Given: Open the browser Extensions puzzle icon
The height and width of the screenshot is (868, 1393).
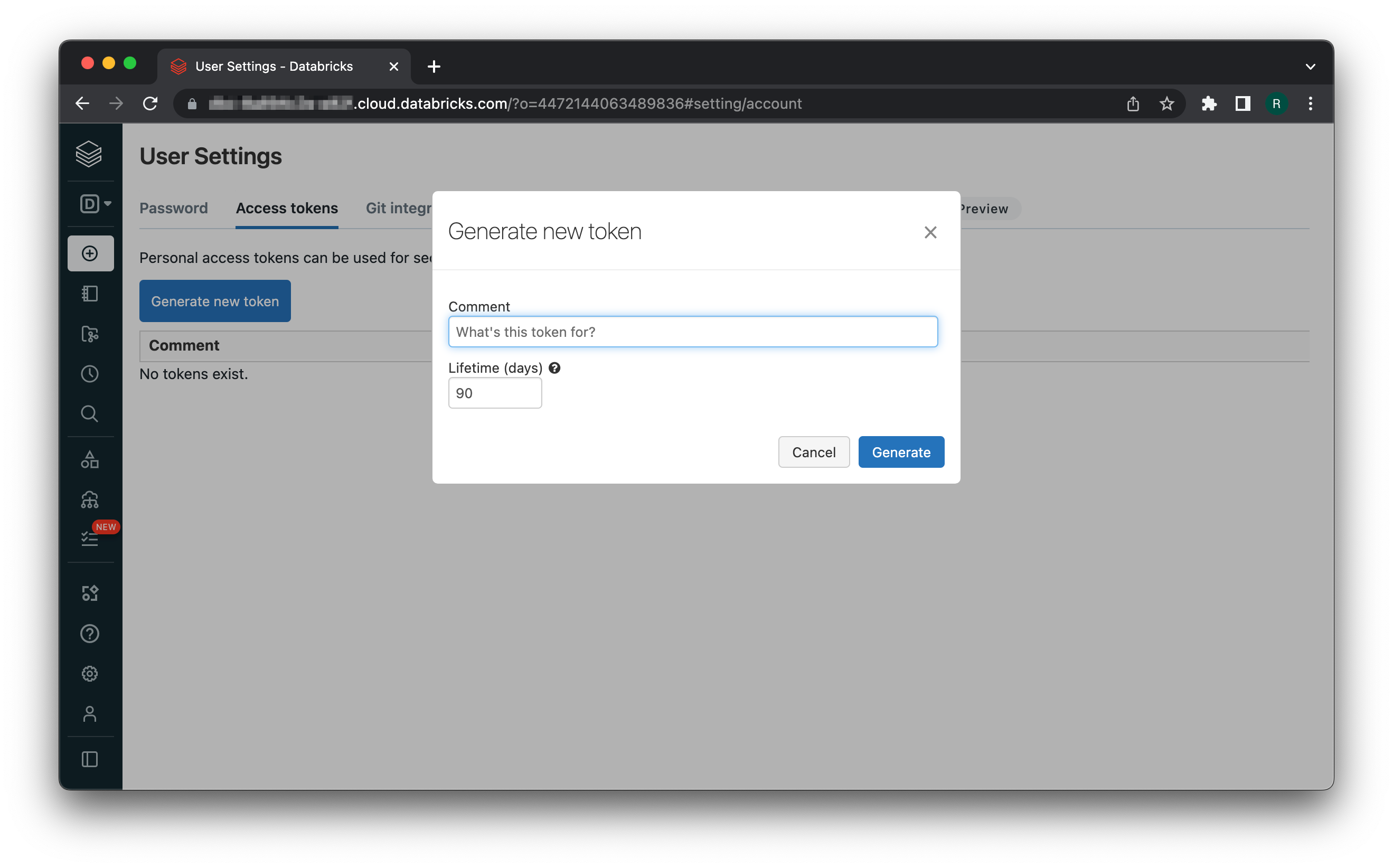Looking at the screenshot, I should (1209, 104).
